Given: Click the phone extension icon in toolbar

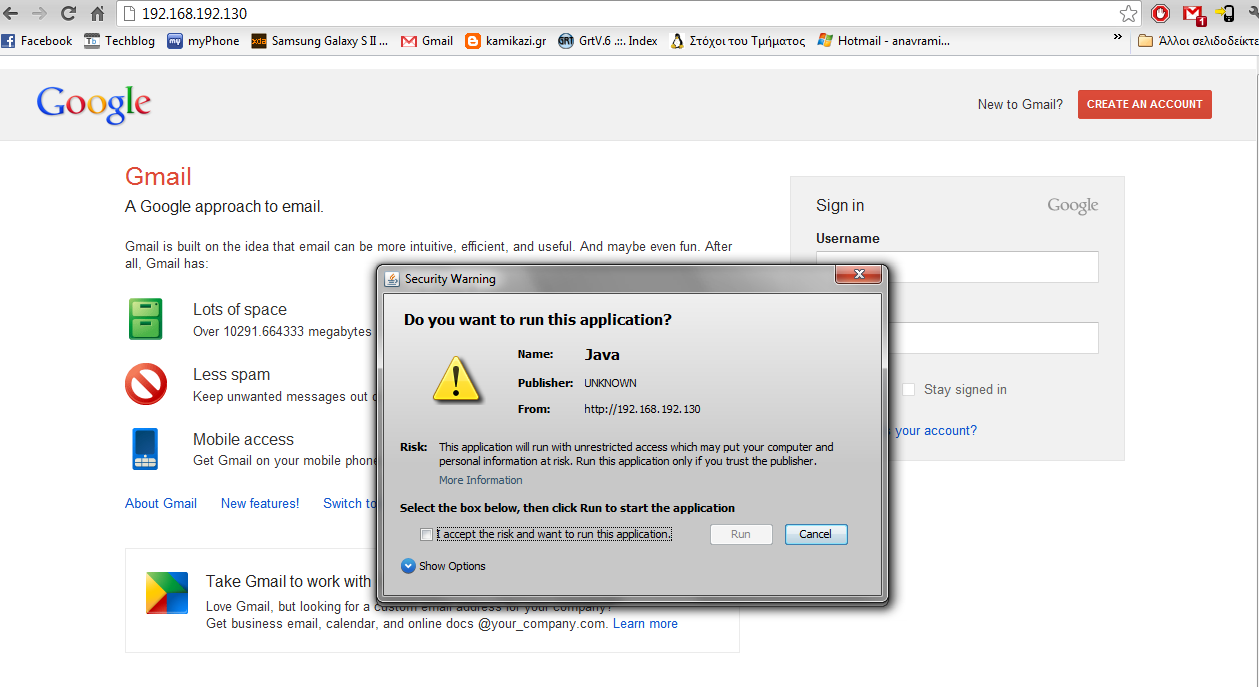Looking at the screenshot, I should point(1225,14).
